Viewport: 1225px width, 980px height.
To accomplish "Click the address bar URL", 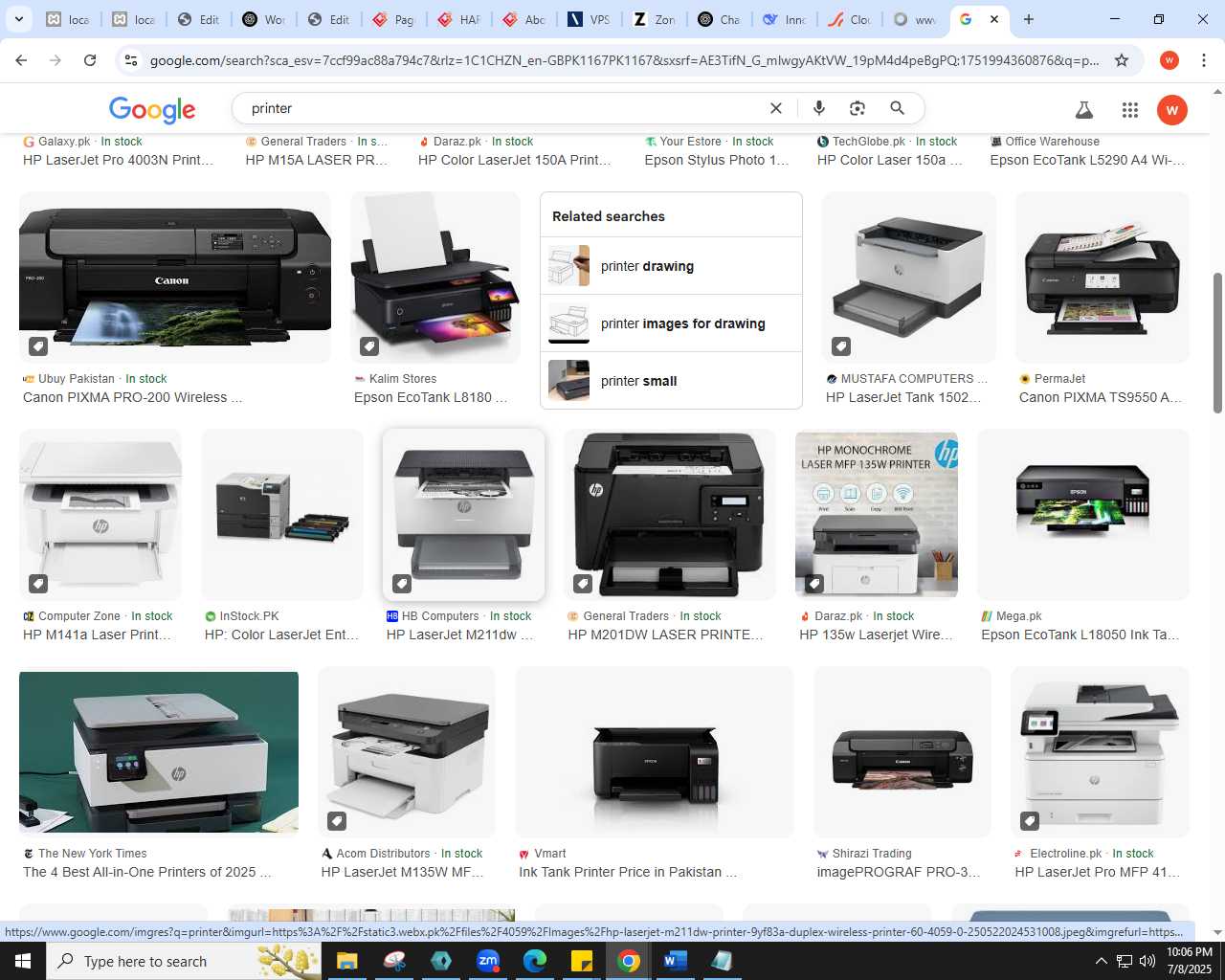I will click(624, 60).
